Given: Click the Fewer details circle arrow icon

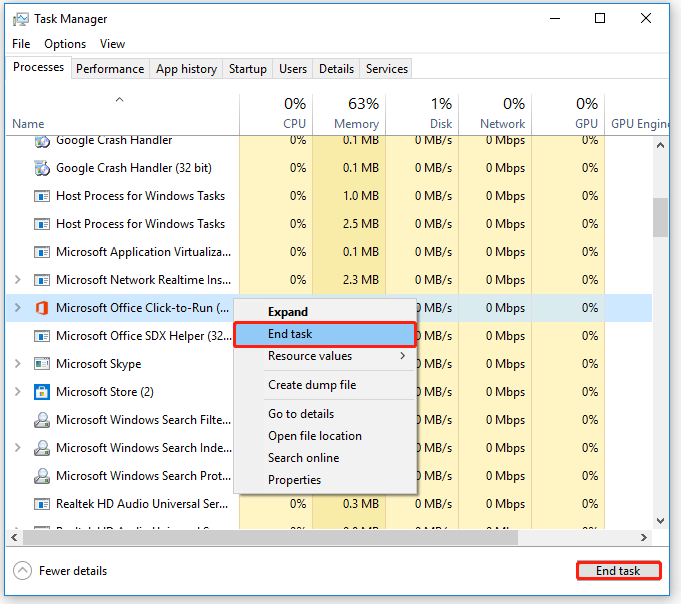Looking at the screenshot, I should click(x=22, y=571).
